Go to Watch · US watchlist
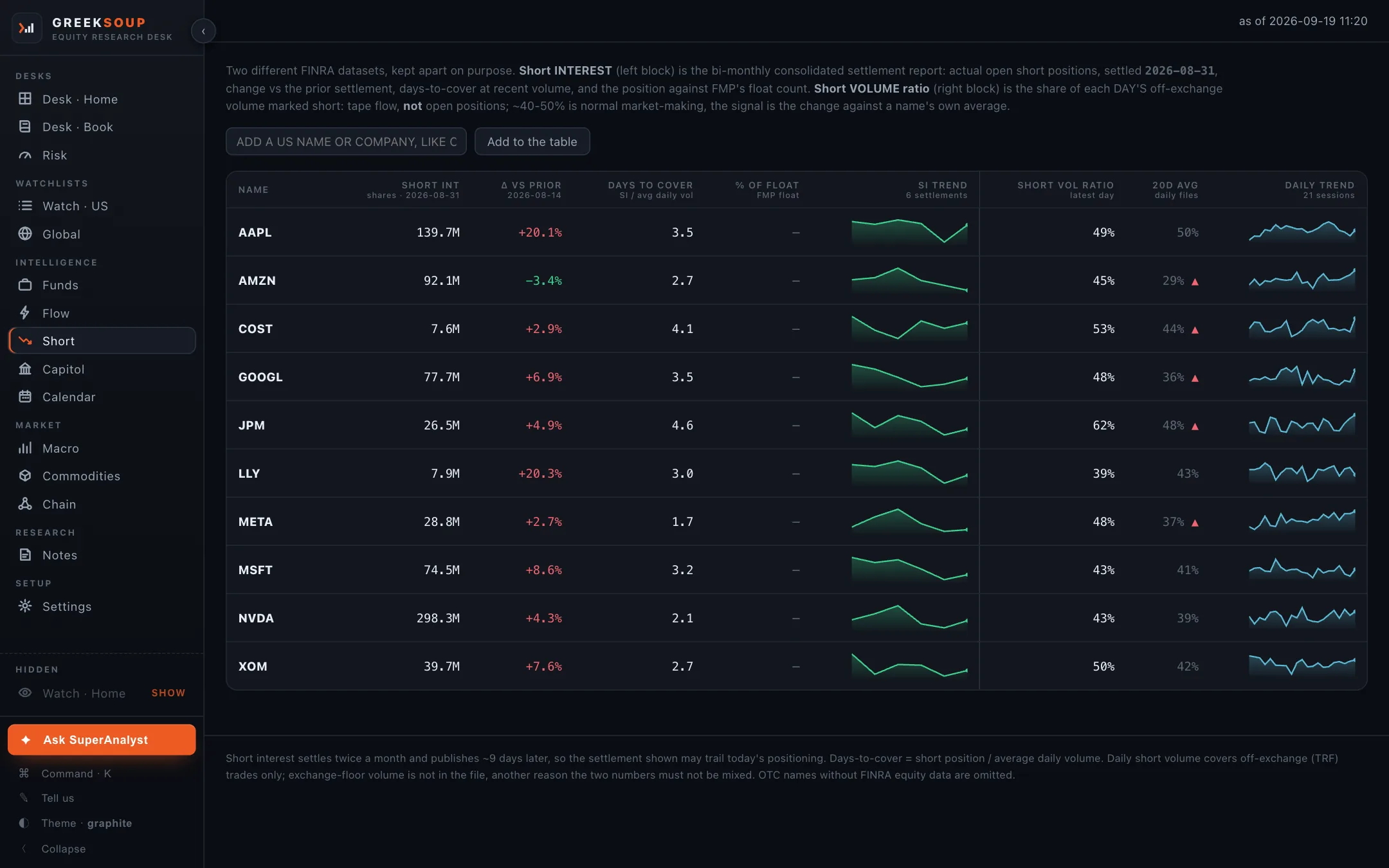The width and height of the screenshot is (1389, 868). [x=102, y=206]
